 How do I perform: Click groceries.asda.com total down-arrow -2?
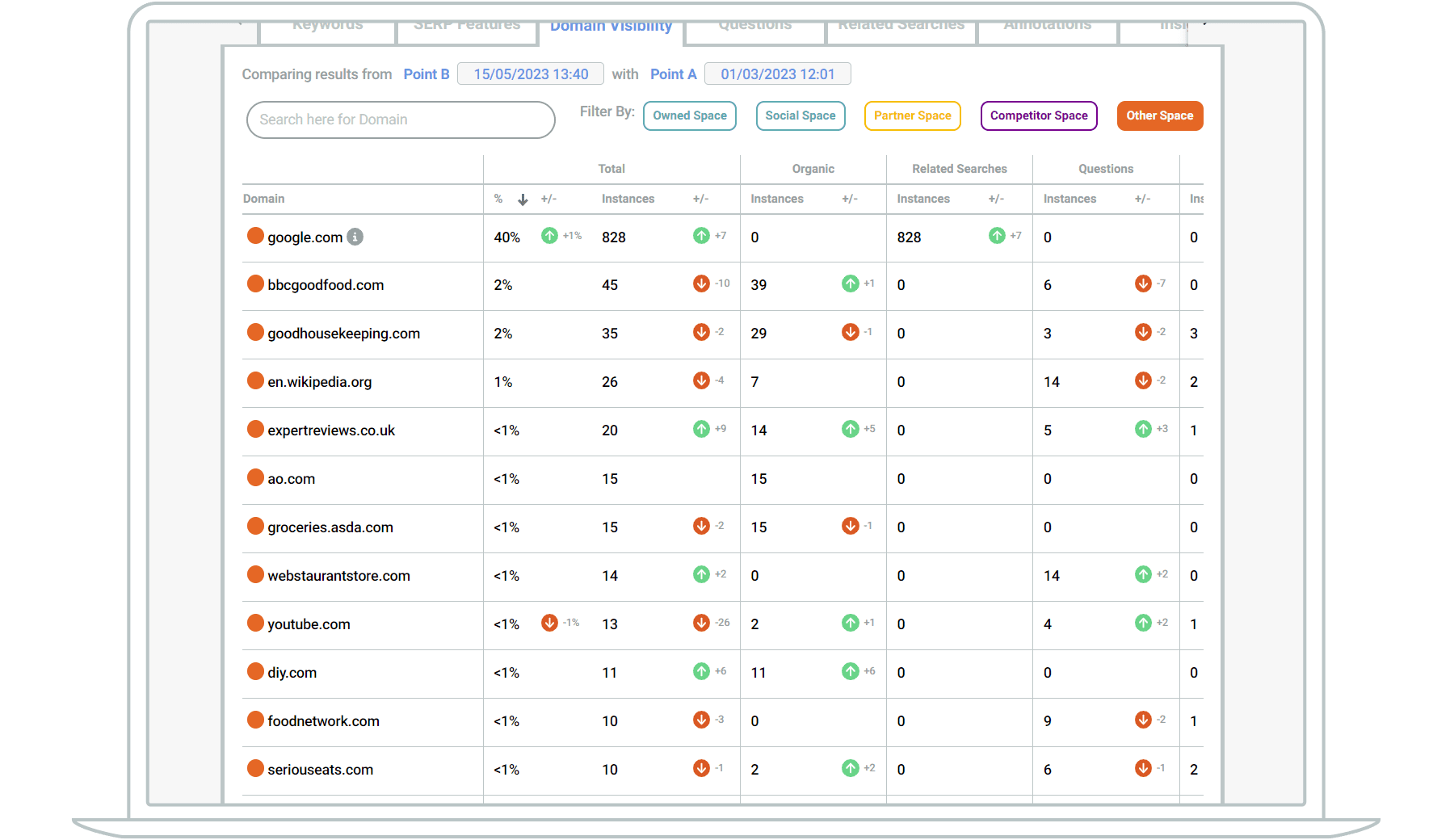coord(701,526)
